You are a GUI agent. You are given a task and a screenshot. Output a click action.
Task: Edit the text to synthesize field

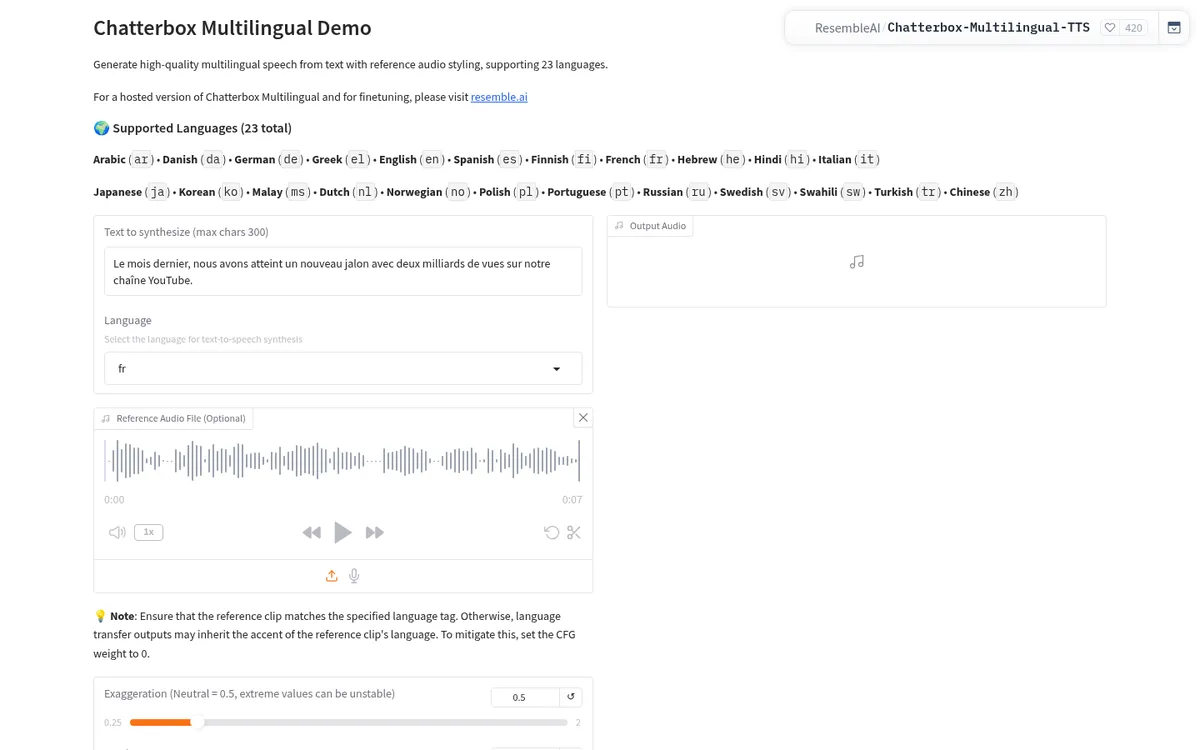pos(343,271)
